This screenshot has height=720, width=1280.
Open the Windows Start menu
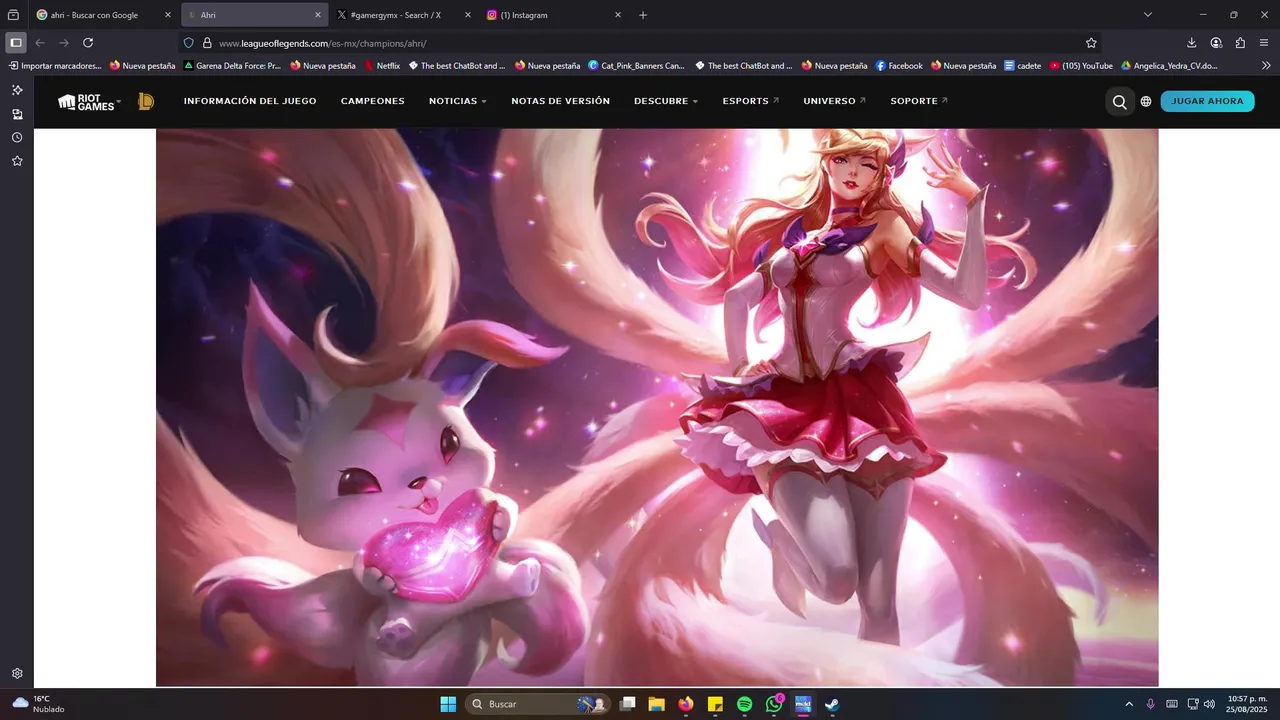point(448,704)
